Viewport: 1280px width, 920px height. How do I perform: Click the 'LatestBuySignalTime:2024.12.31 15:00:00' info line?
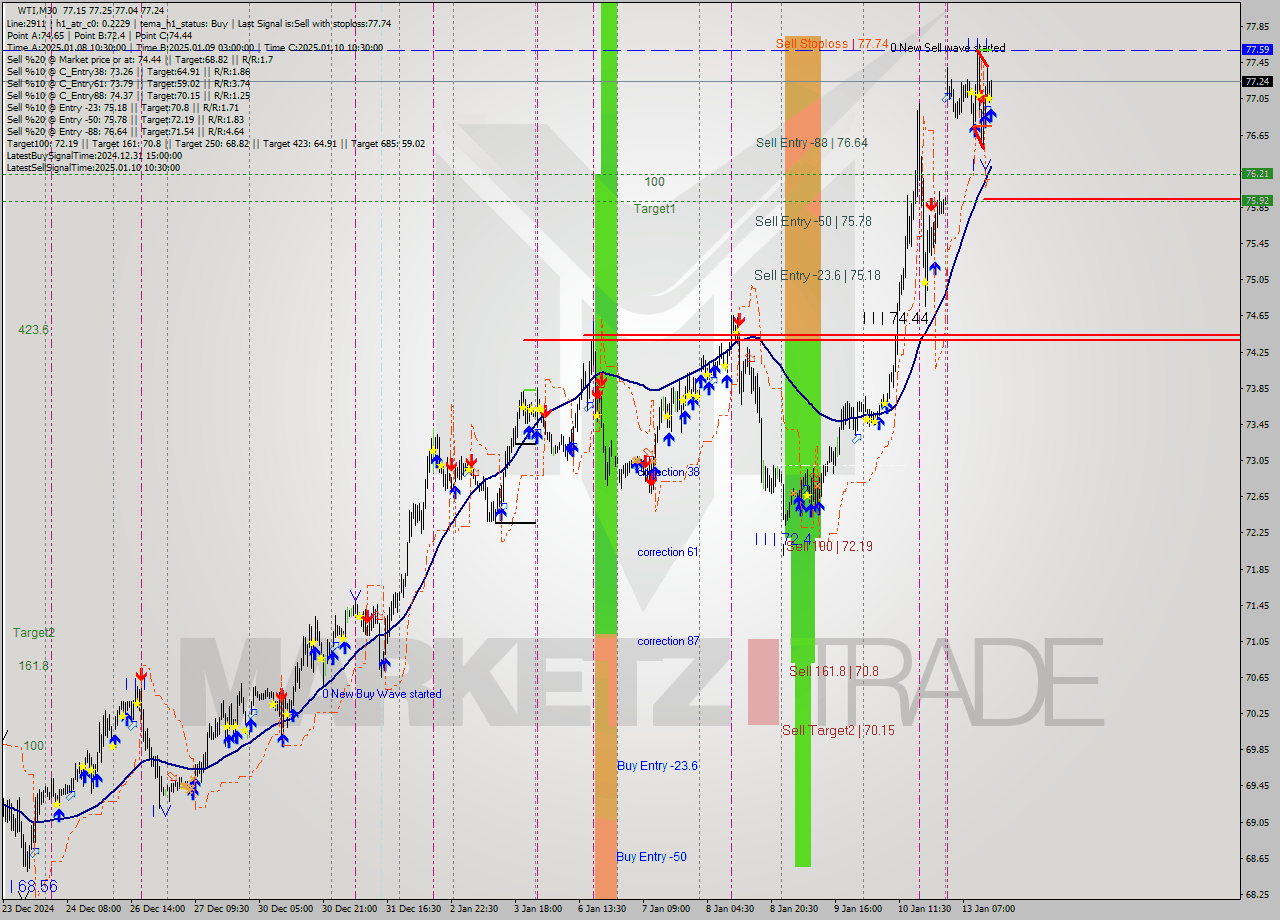(x=94, y=156)
